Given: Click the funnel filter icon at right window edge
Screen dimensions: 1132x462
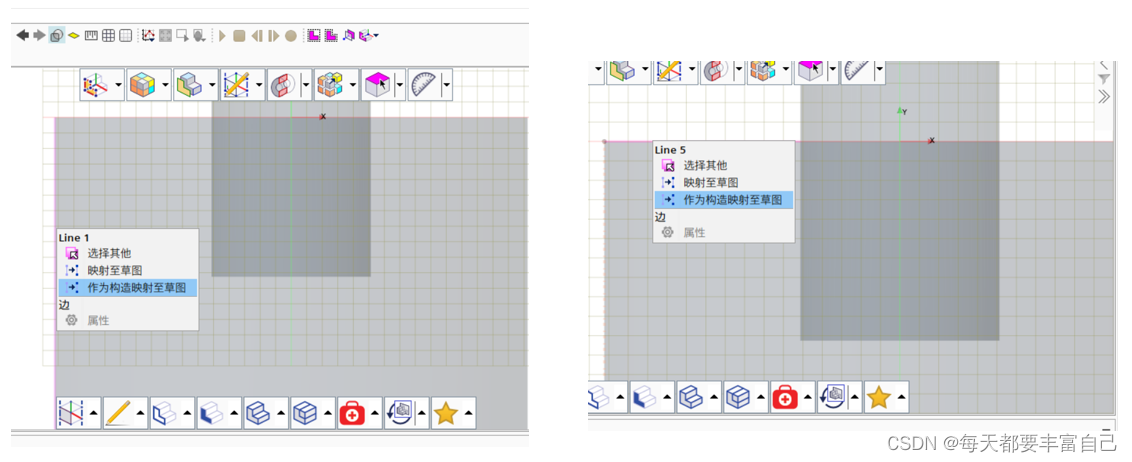Looking at the screenshot, I should [x=1104, y=79].
